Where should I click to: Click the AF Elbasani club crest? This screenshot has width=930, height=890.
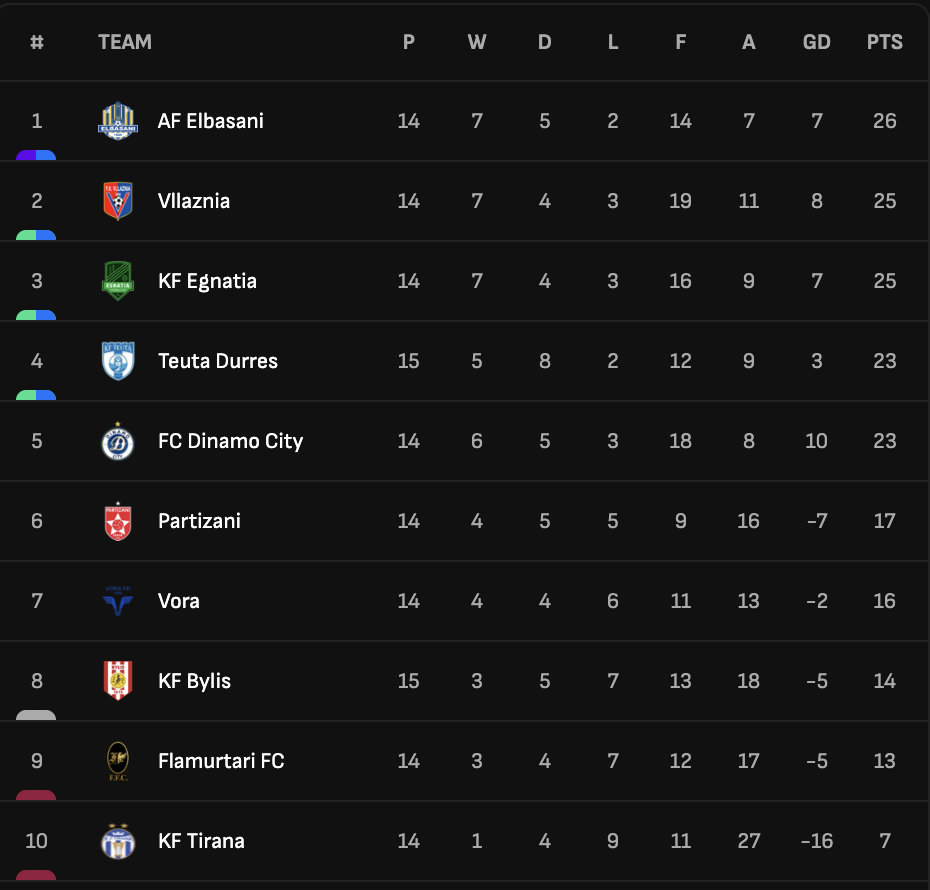[x=118, y=121]
